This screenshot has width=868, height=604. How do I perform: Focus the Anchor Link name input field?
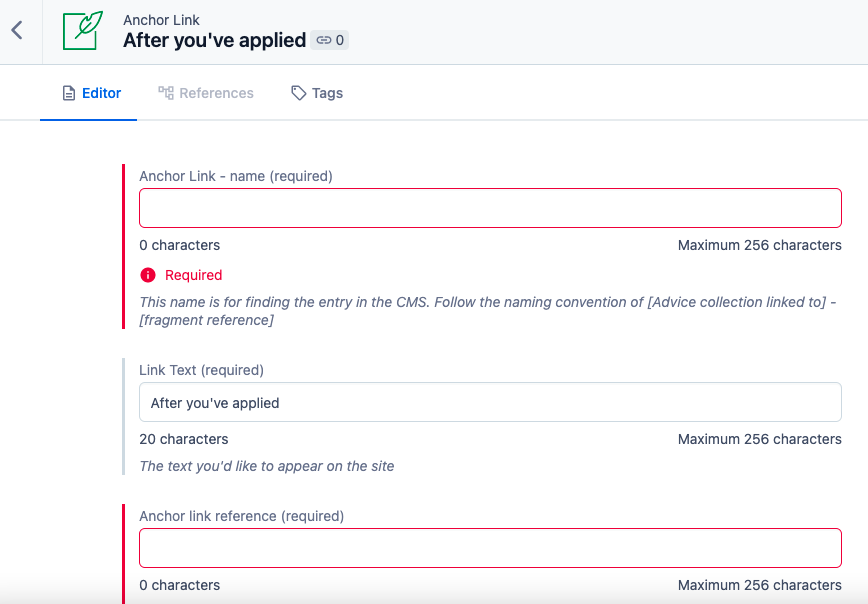pyautogui.click(x=490, y=208)
